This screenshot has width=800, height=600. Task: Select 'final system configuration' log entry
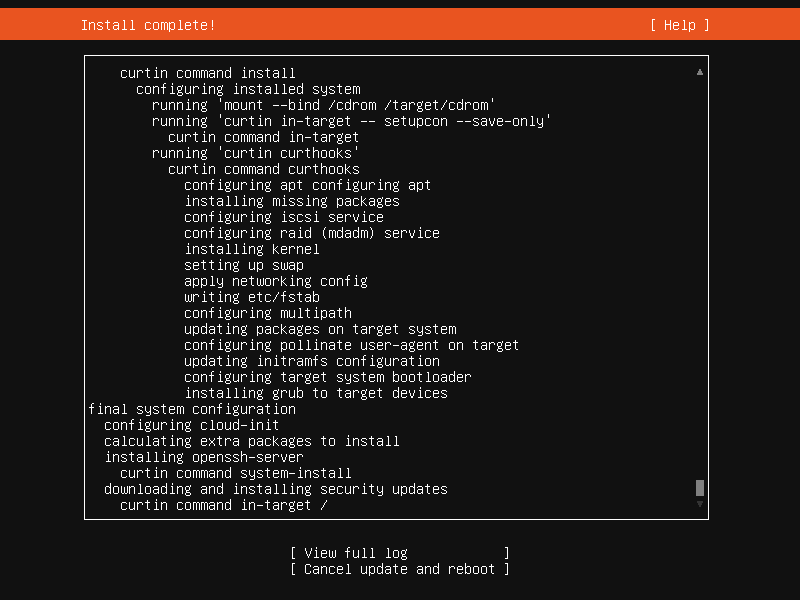click(192, 409)
